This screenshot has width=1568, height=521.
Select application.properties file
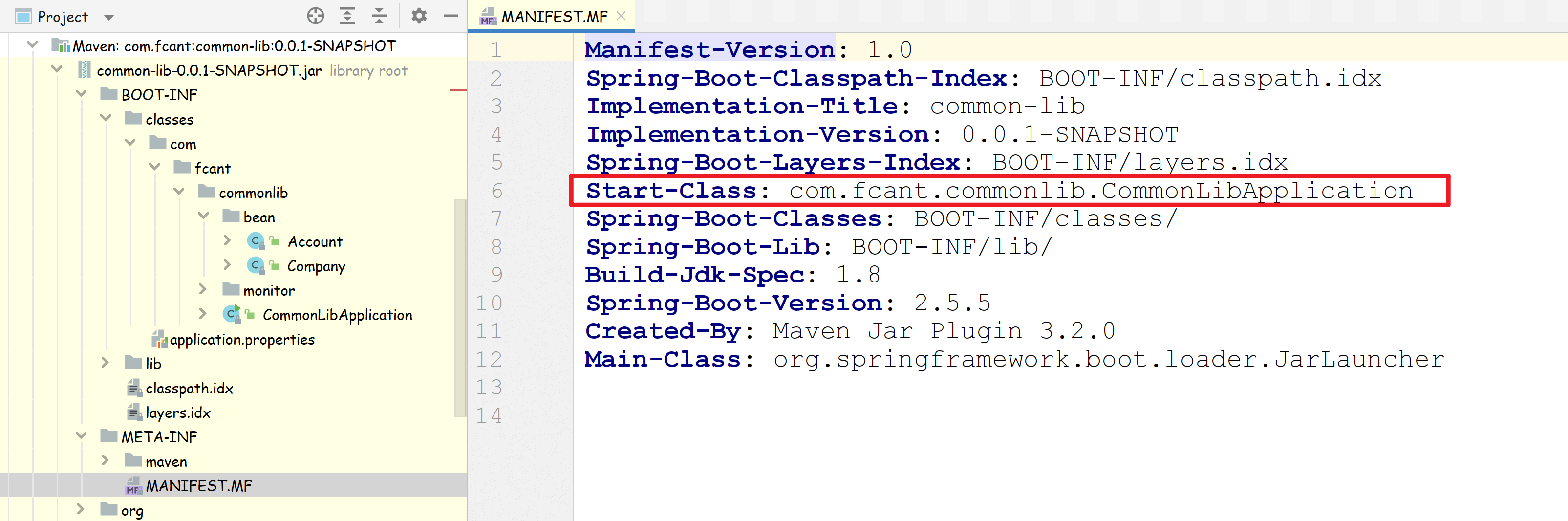coord(242,340)
